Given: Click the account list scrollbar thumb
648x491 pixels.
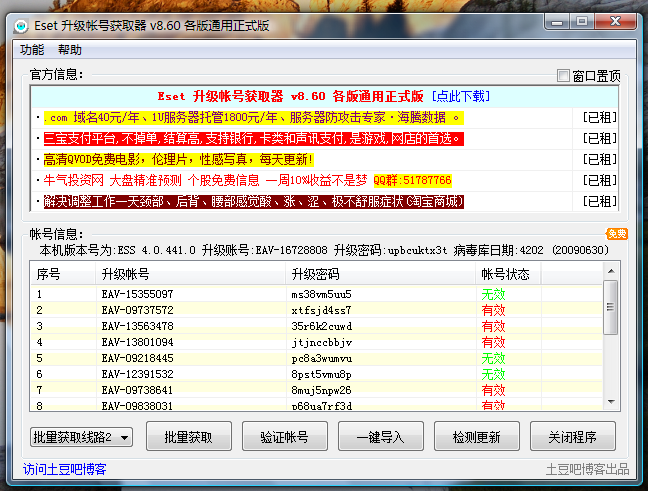Looking at the screenshot, I should click(x=610, y=307).
